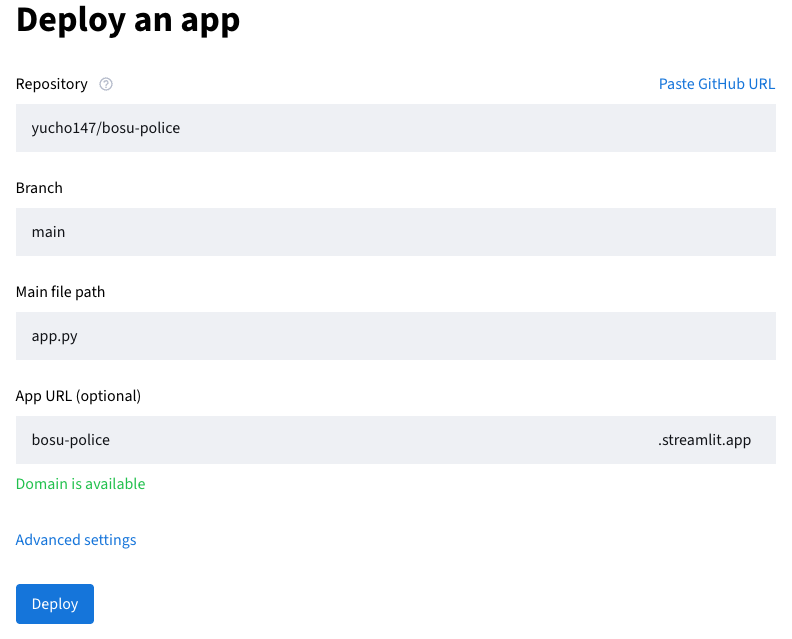This screenshot has width=792, height=639.
Task: Select the Main file path label
Action: coord(60,292)
